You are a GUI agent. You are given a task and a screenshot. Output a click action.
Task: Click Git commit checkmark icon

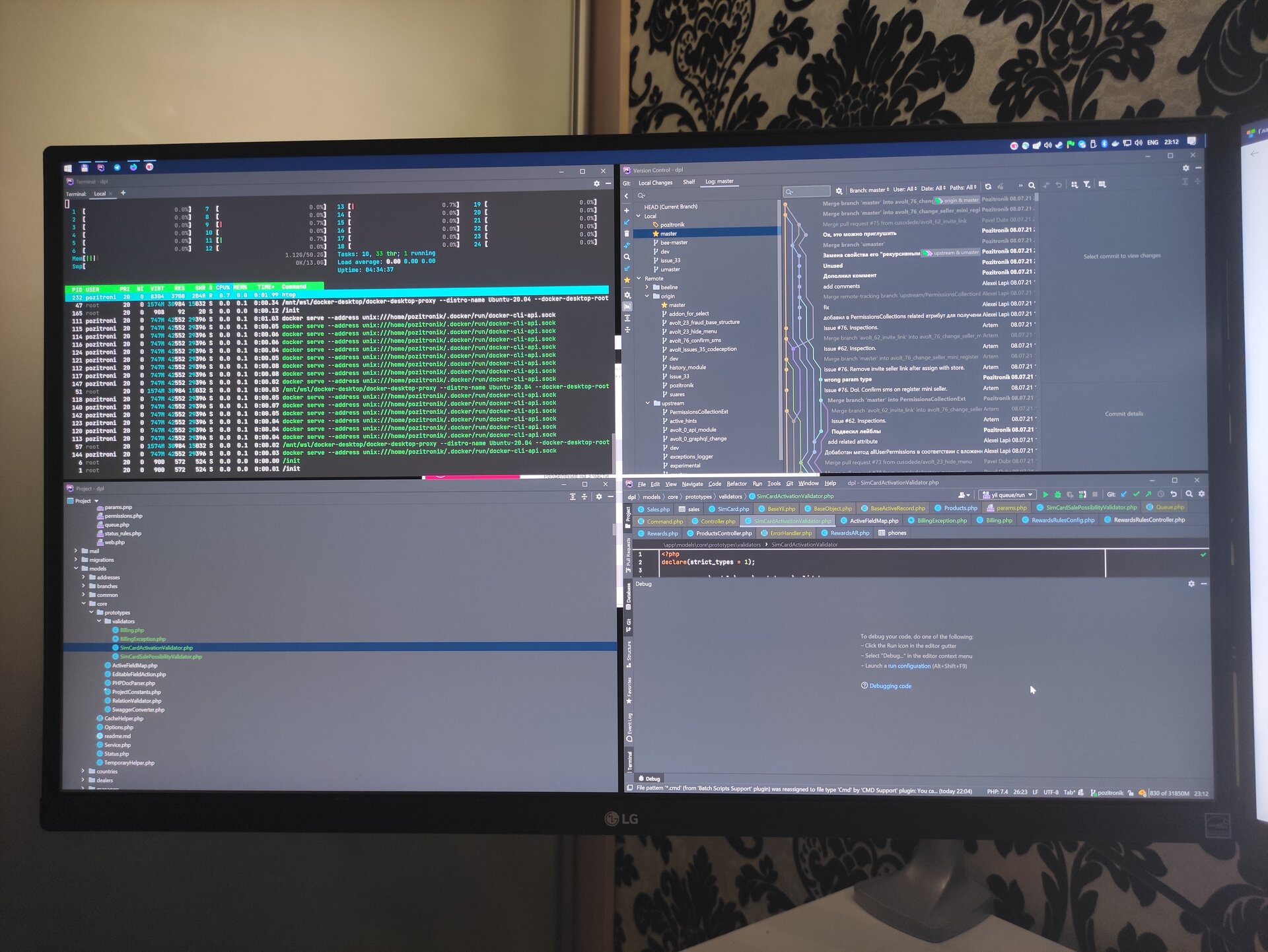(1136, 494)
